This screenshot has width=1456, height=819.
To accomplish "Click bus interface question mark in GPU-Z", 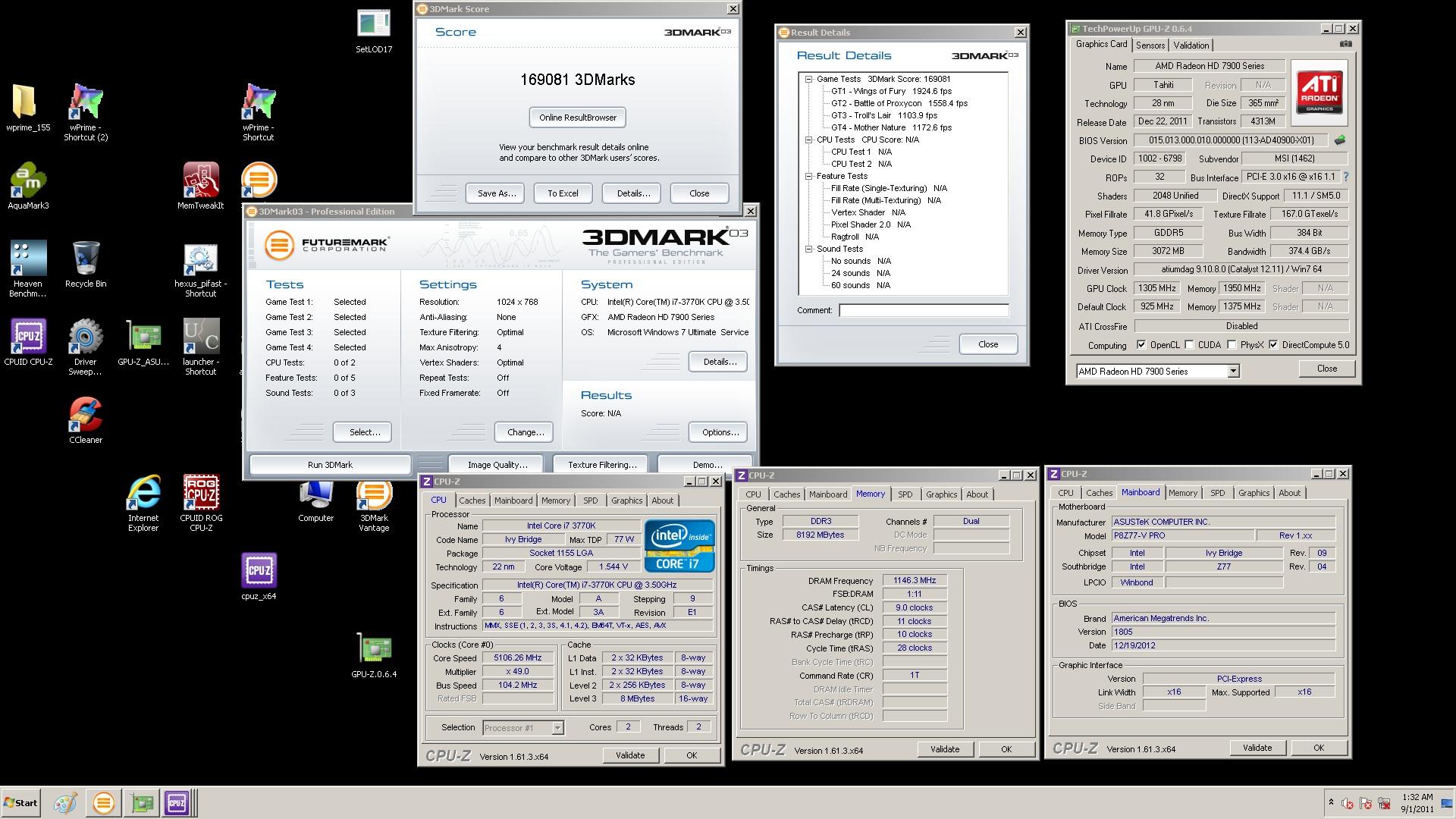I will coord(1346,177).
